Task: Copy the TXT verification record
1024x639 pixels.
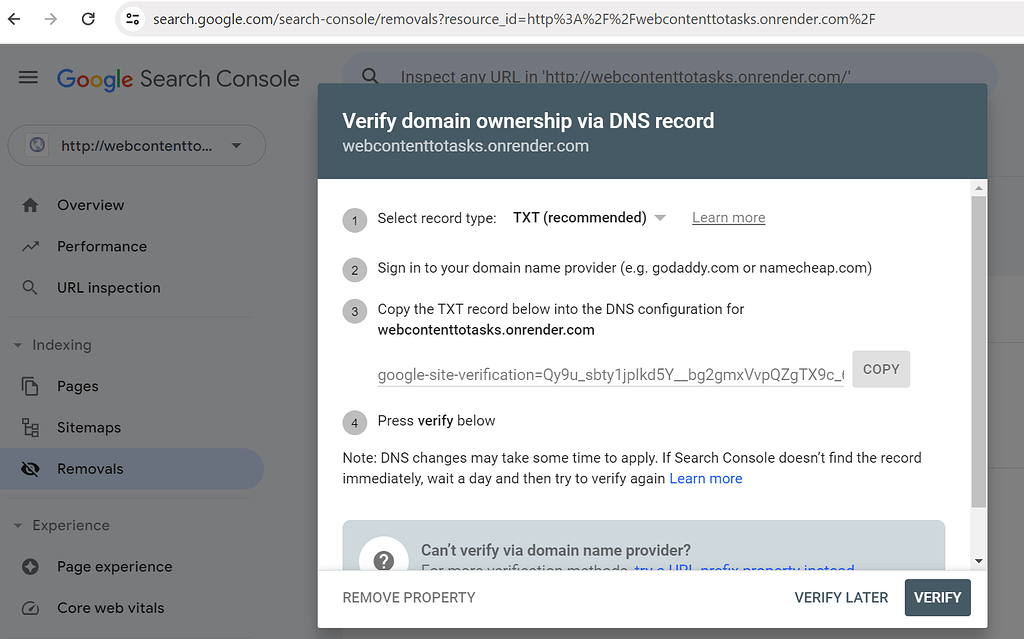Action: pyautogui.click(x=880, y=369)
